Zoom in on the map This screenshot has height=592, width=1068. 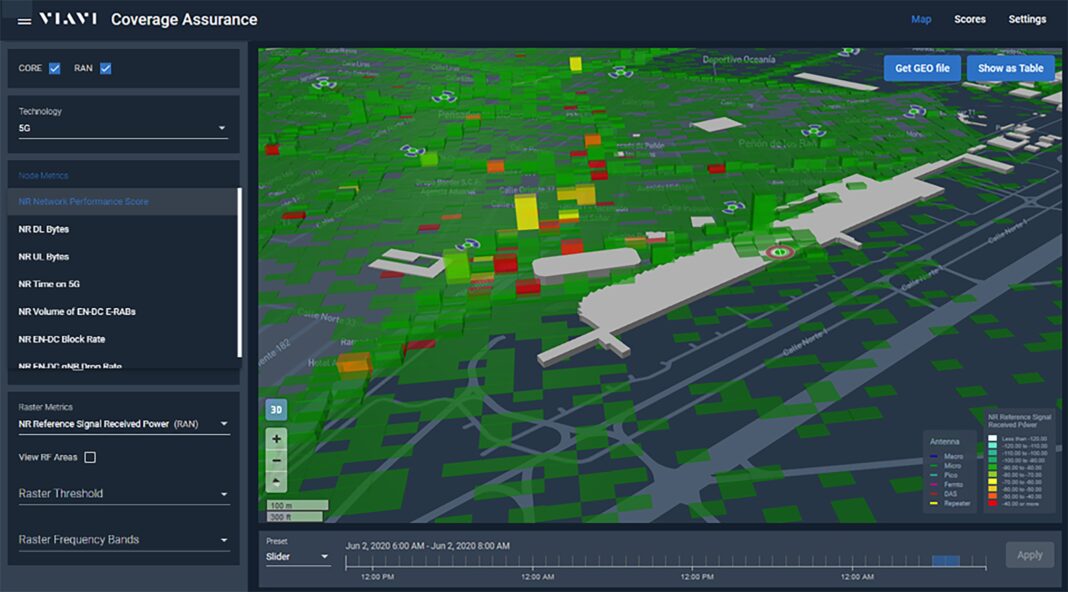pos(275,437)
